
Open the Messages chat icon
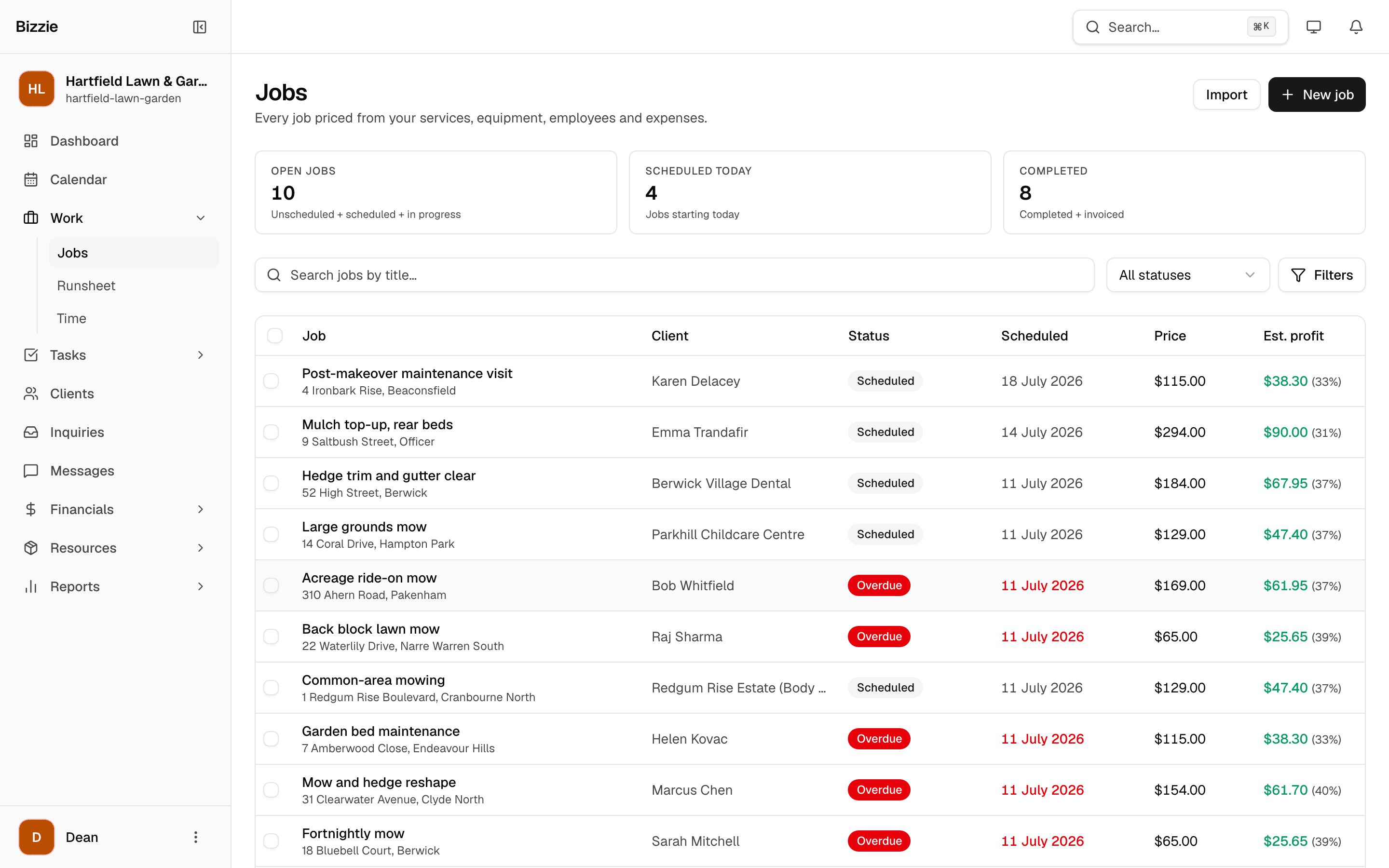coord(31,471)
